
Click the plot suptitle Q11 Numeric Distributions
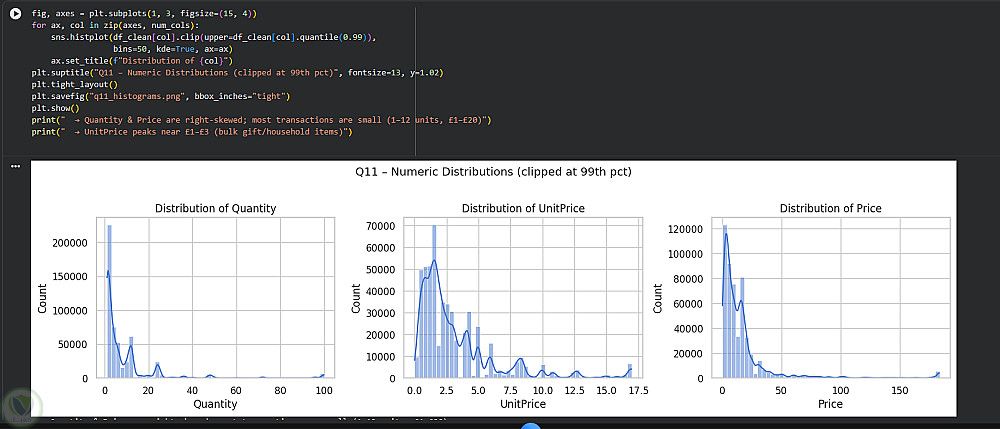point(494,172)
